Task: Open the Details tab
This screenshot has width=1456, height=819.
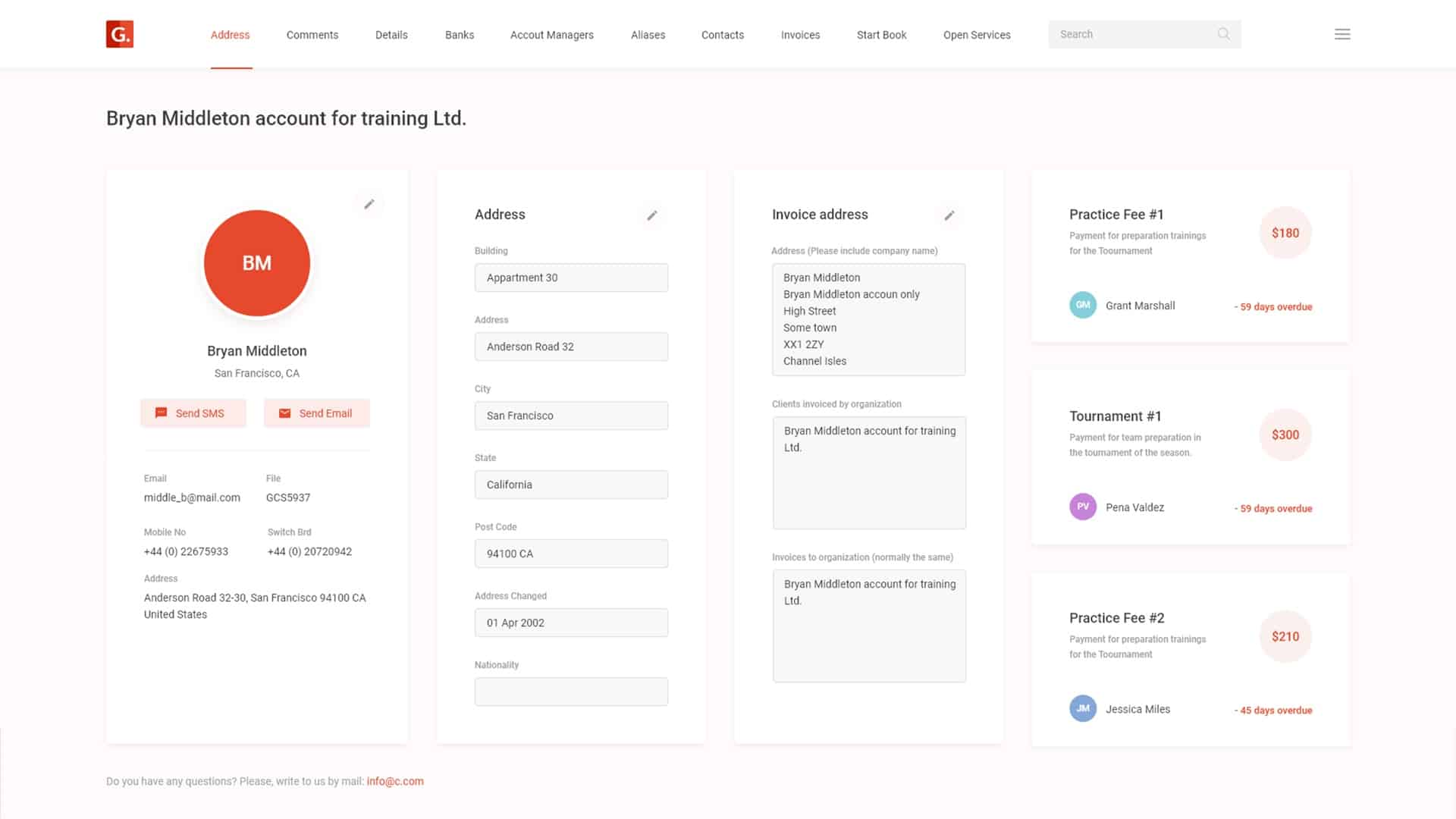Action: click(x=391, y=35)
